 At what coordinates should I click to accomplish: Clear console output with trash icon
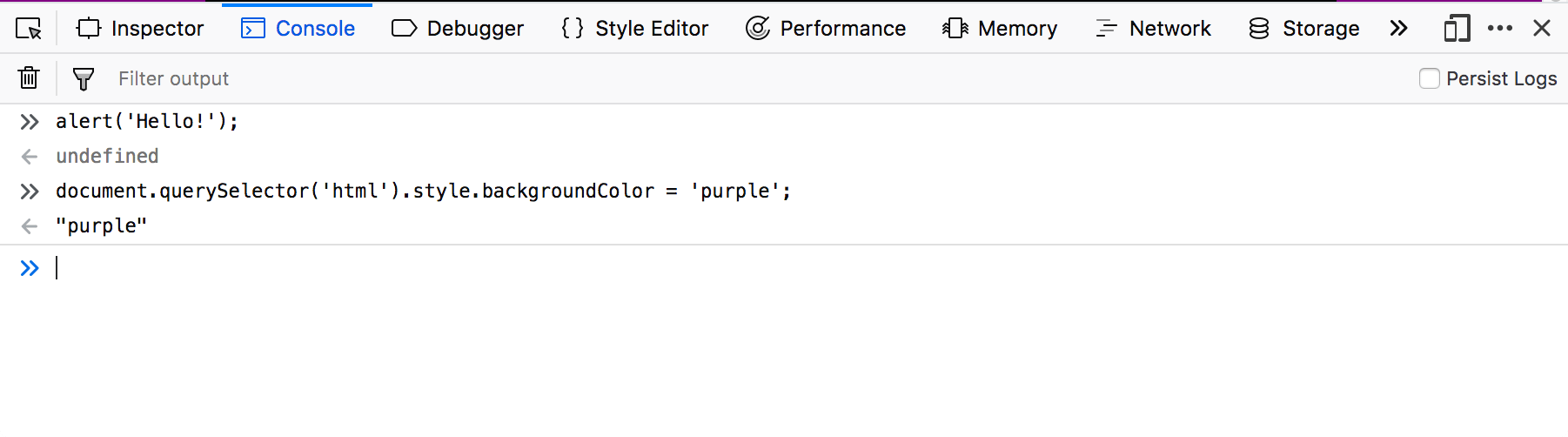coord(29,78)
